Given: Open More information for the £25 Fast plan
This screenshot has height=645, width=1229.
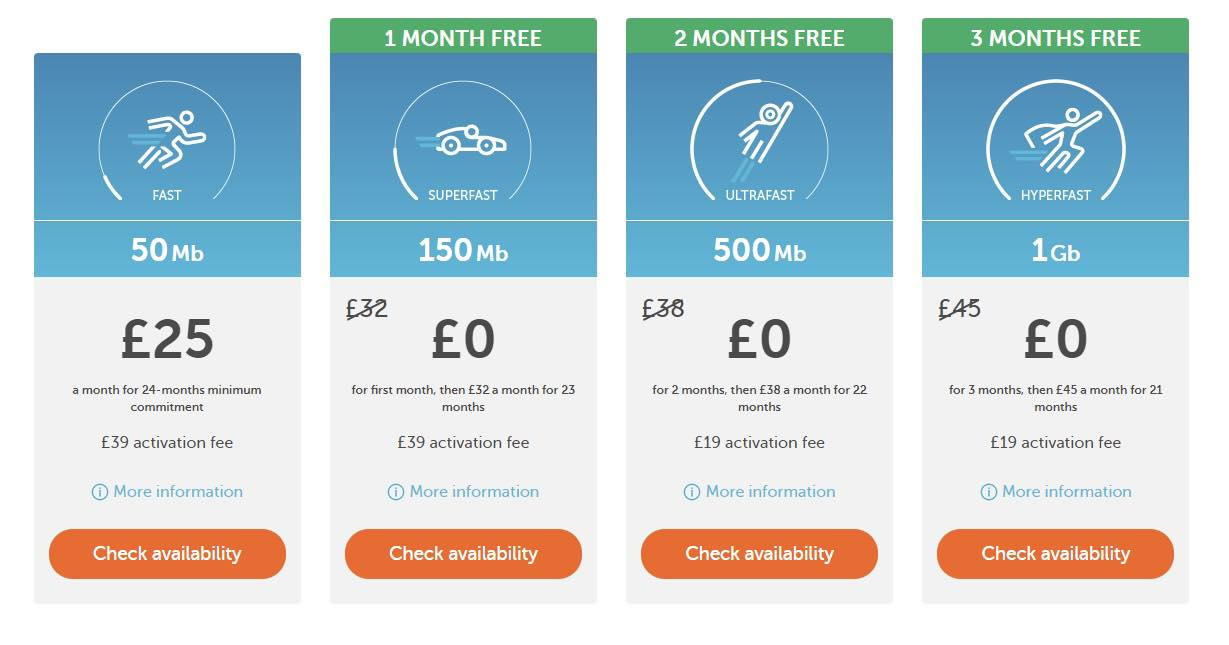Looking at the screenshot, I should click(x=178, y=492).
